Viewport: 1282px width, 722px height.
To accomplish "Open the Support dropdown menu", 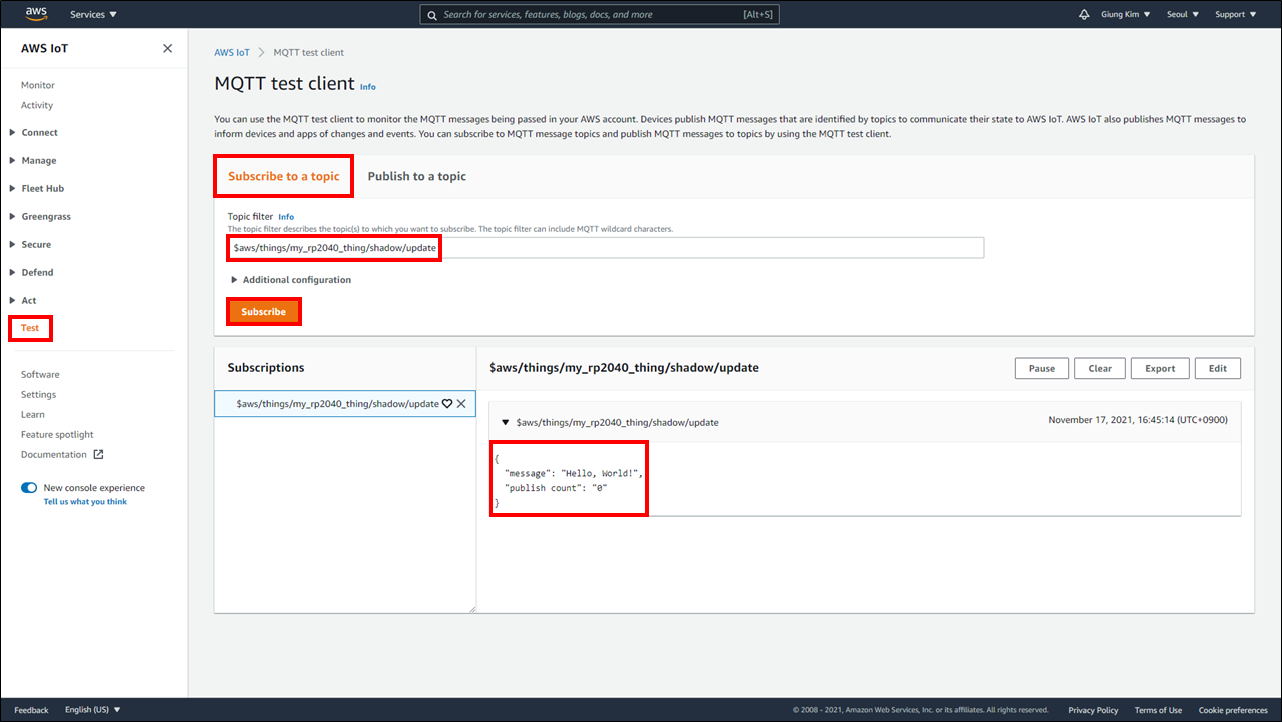I will 1235,14.
